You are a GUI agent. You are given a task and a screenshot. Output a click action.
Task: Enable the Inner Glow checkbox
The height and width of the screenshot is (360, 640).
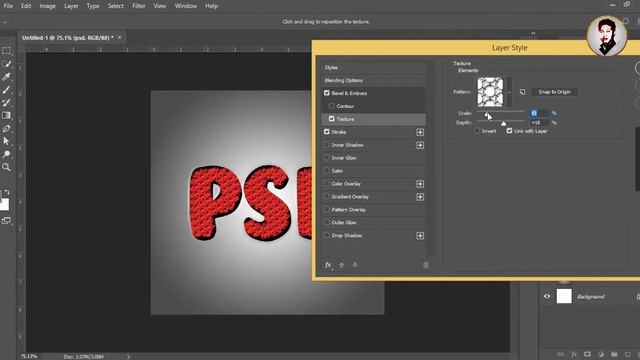click(x=327, y=158)
